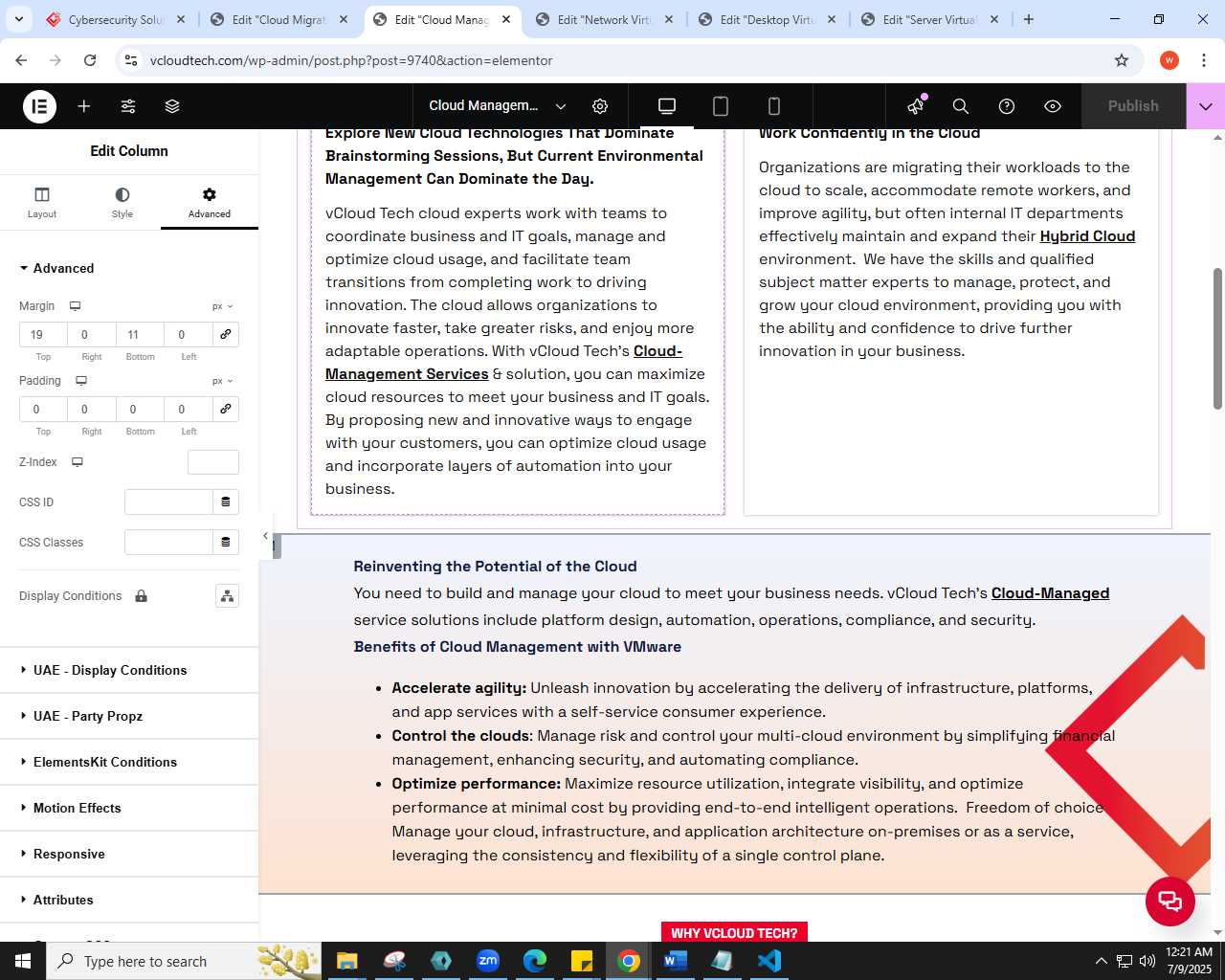Switch to Edit Cloud Migration browser tab
Image resolution: width=1225 pixels, height=980 pixels.
pos(279,19)
